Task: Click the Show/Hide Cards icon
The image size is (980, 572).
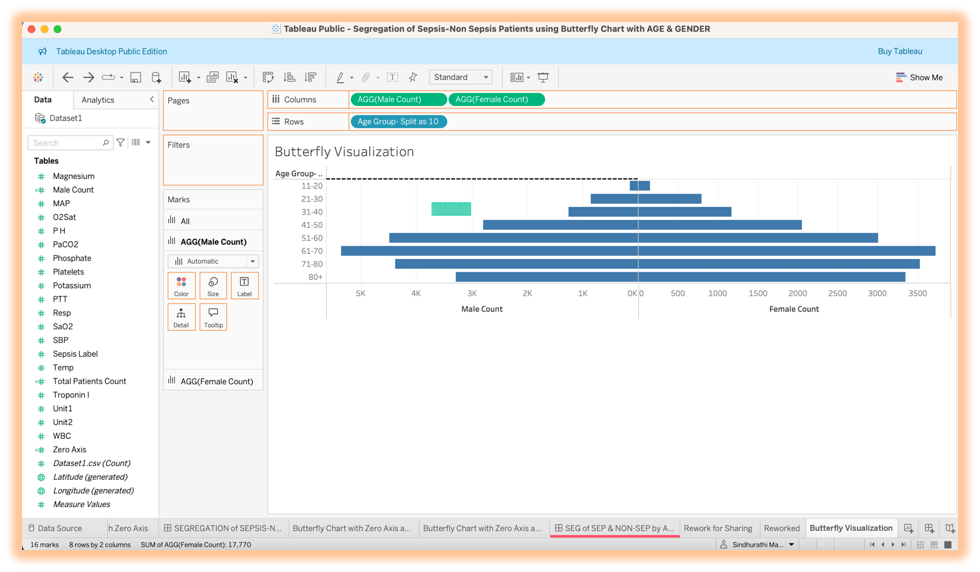Action: pyautogui.click(x=516, y=78)
